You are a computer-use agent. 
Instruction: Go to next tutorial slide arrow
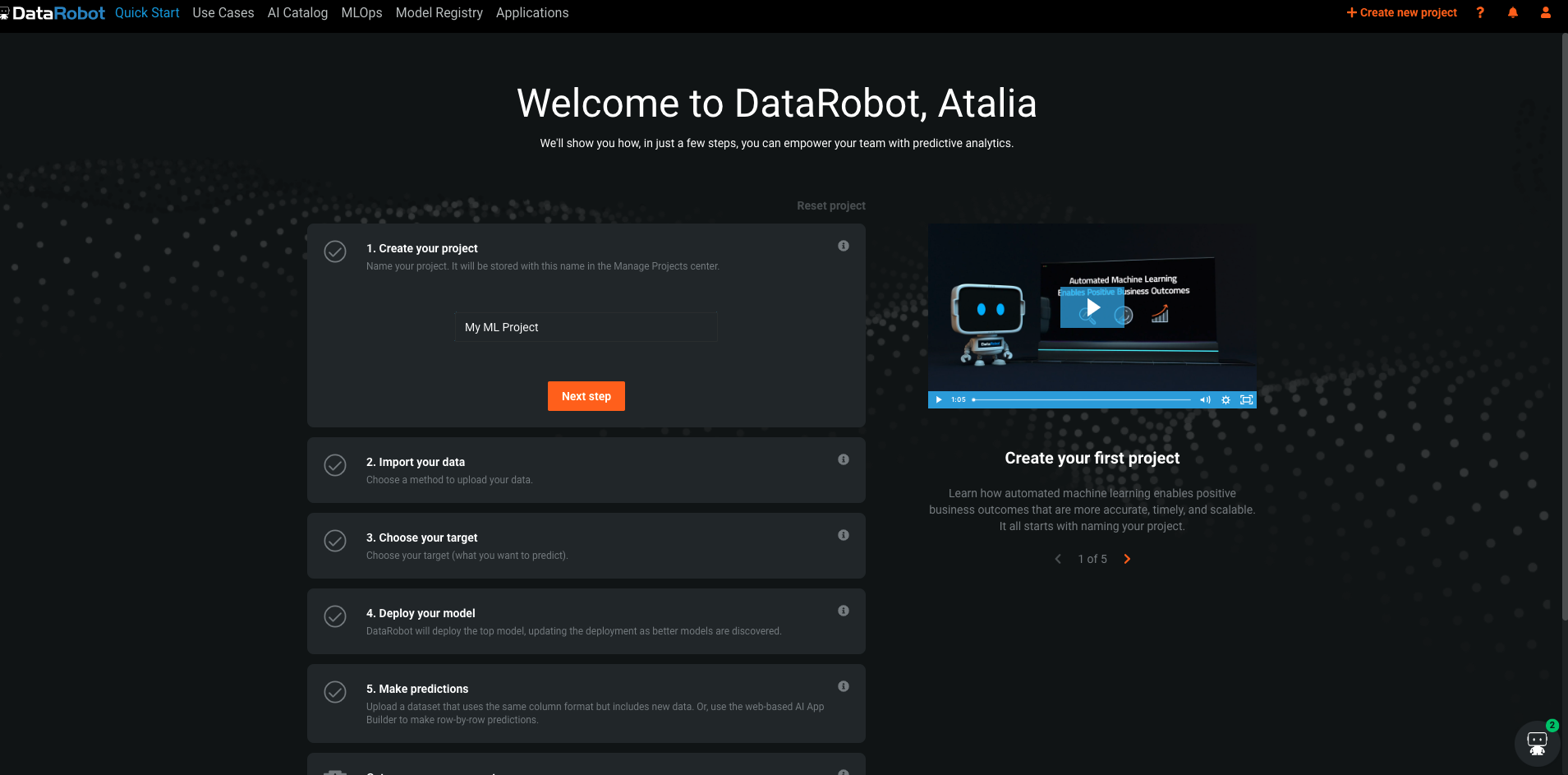[1127, 559]
